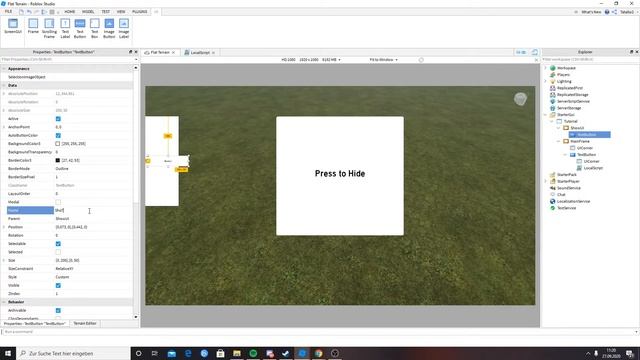Switch to the LocalScript document tab
Image resolution: width=640 pixels, height=360 pixels.
(200, 53)
